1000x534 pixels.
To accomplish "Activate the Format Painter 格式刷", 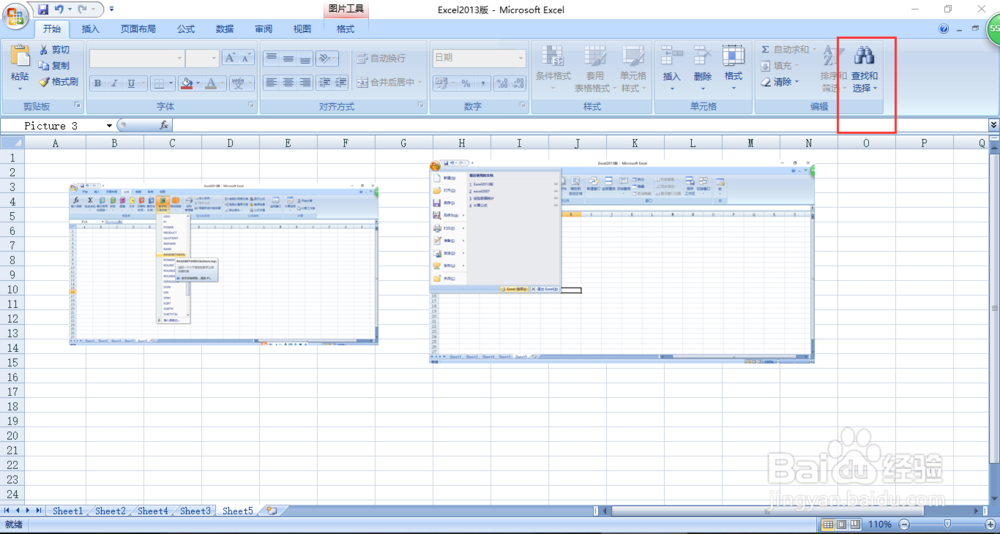I will pos(58,82).
